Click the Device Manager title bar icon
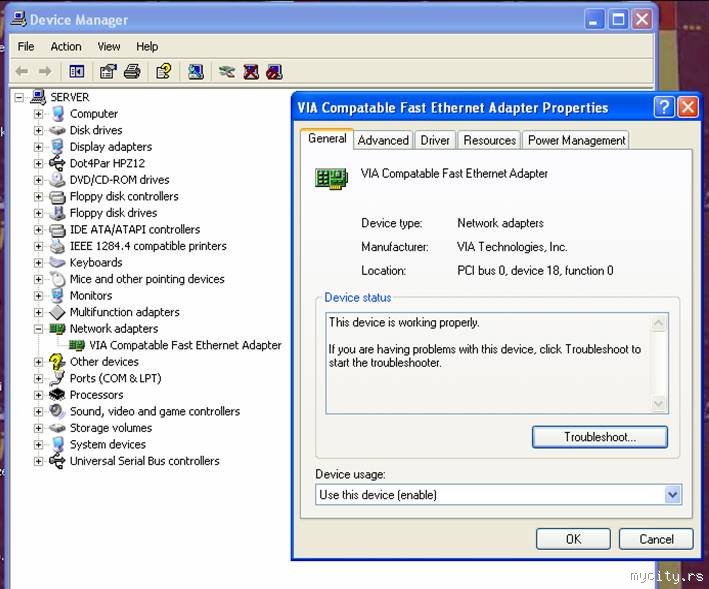 point(18,19)
